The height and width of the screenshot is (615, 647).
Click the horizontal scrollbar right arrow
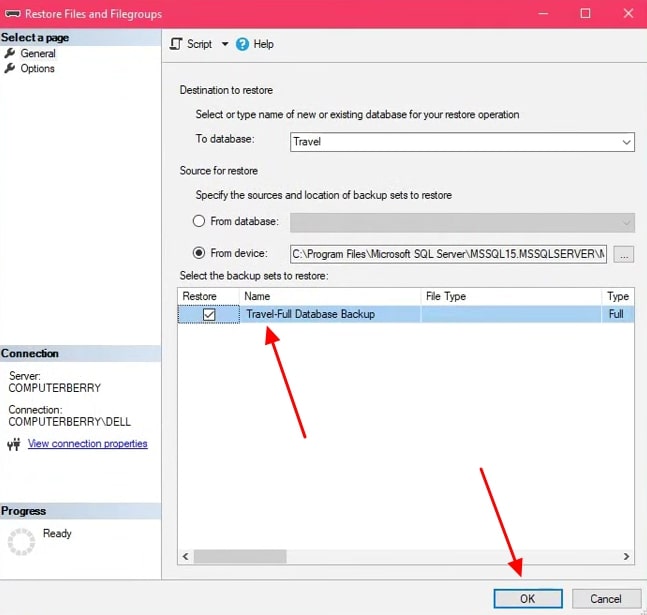tap(626, 556)
